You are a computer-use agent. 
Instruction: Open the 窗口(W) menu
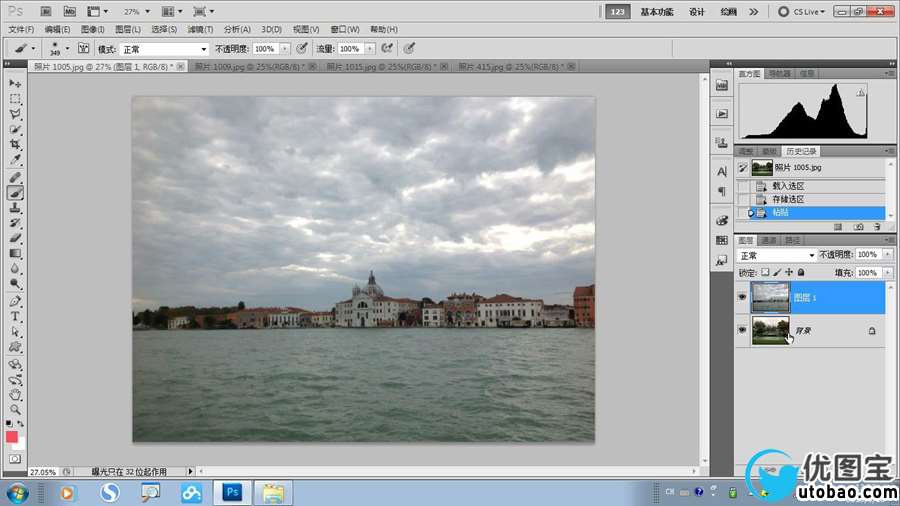pyautogui.click(x=345, y=29)
